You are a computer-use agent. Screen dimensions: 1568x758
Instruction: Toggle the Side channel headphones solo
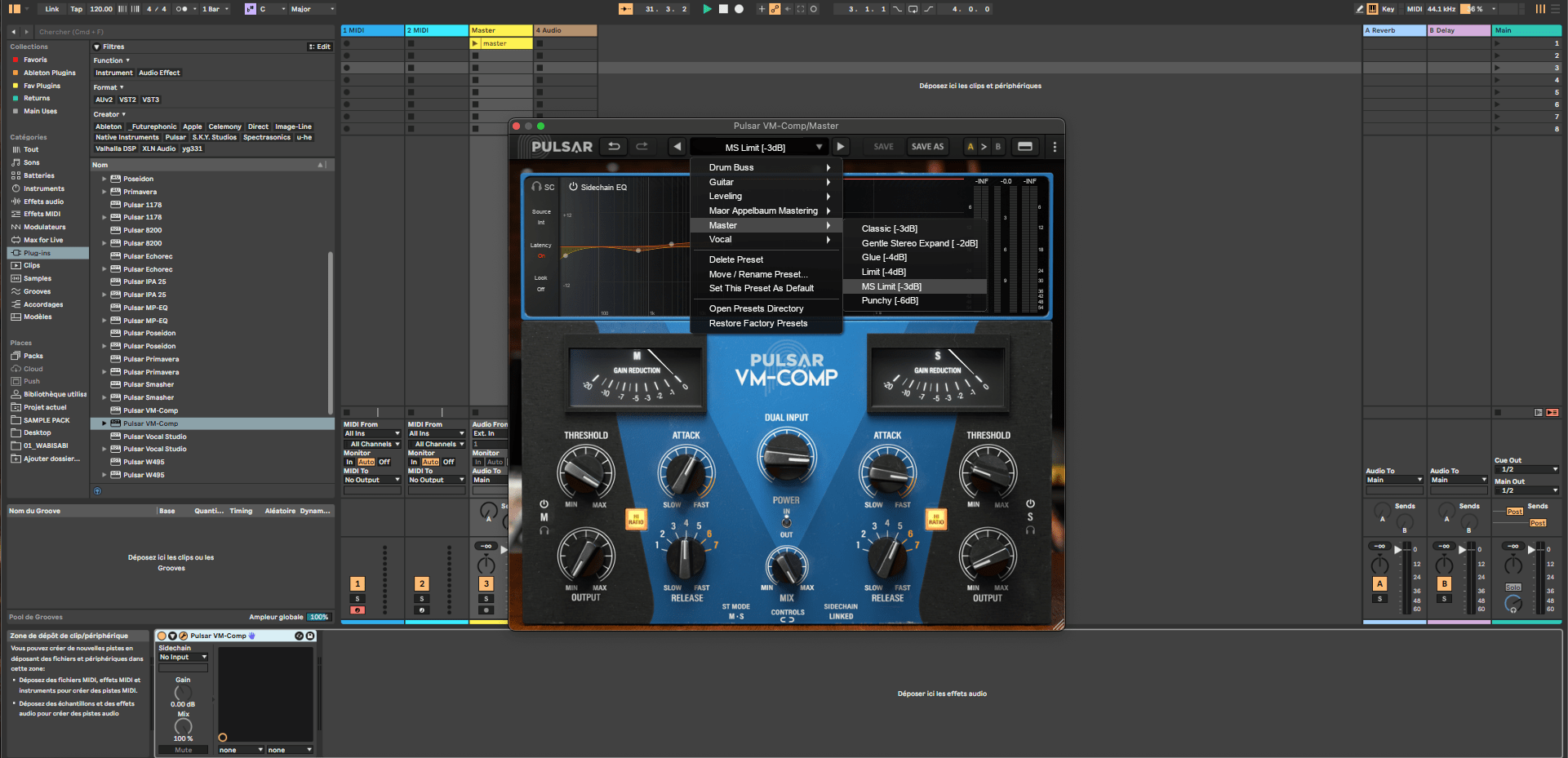(1030, 530)
